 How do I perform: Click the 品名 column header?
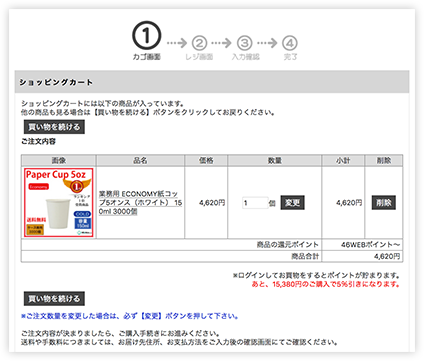pos(140,161)
